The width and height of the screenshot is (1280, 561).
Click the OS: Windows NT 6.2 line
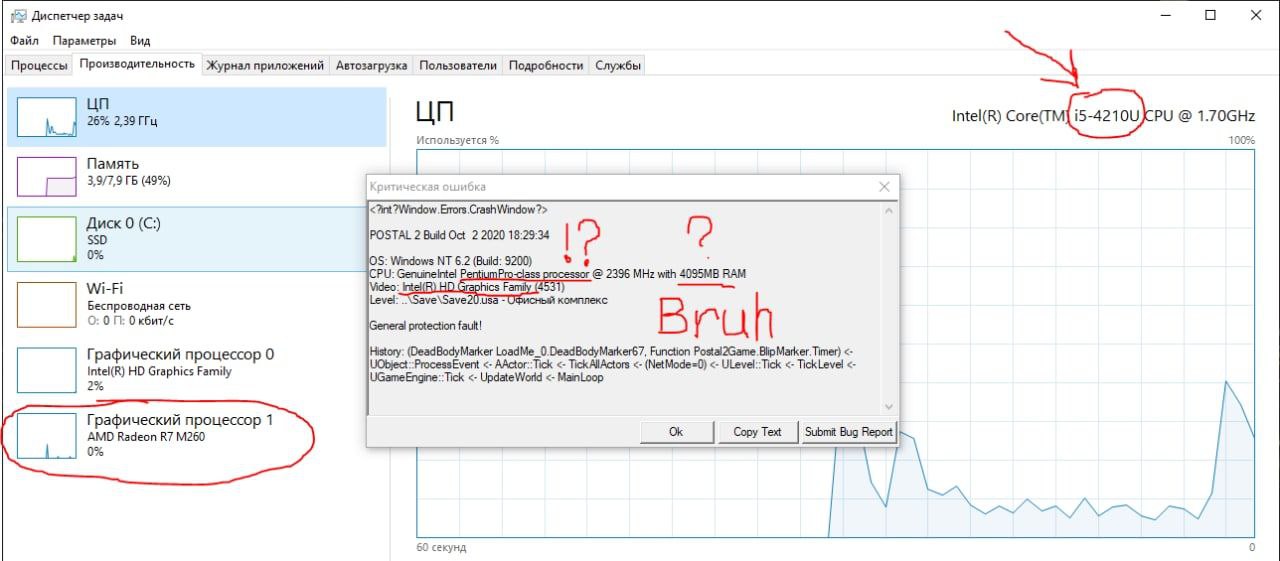pos(450,261)
